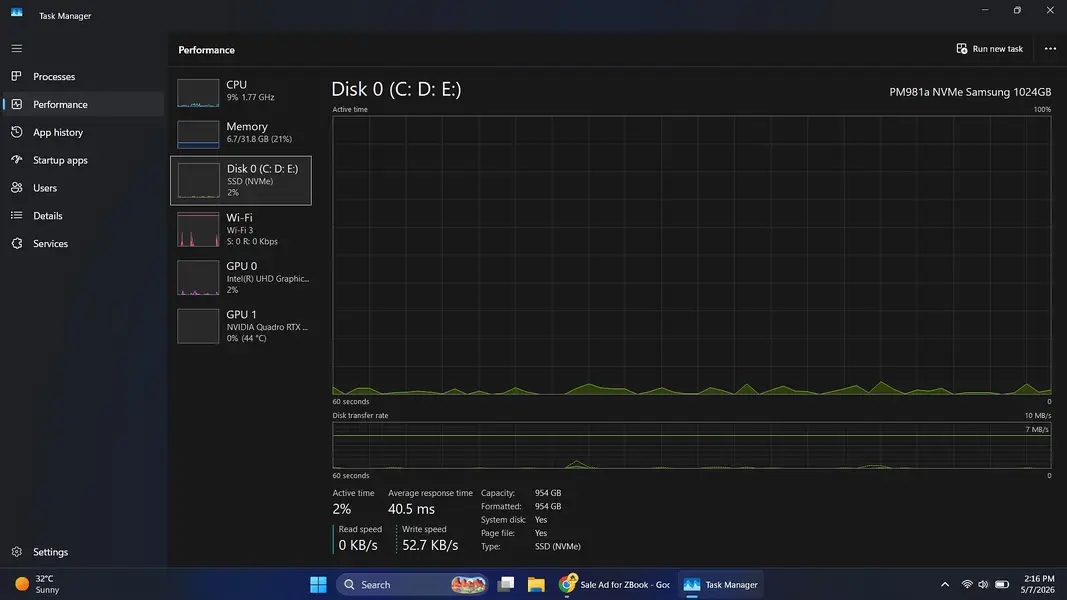Click the taskbar Search box

412,584
